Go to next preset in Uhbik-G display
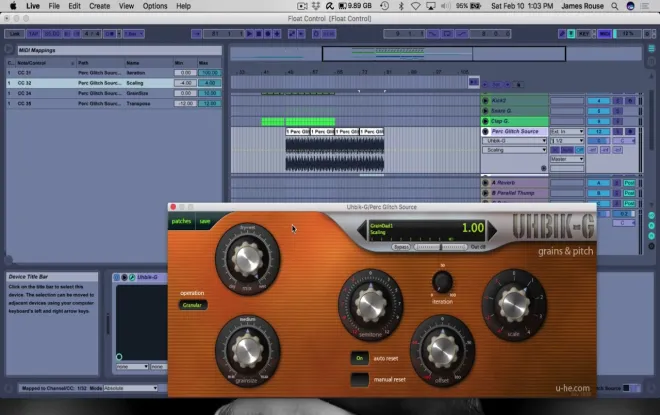 (492, 230)
